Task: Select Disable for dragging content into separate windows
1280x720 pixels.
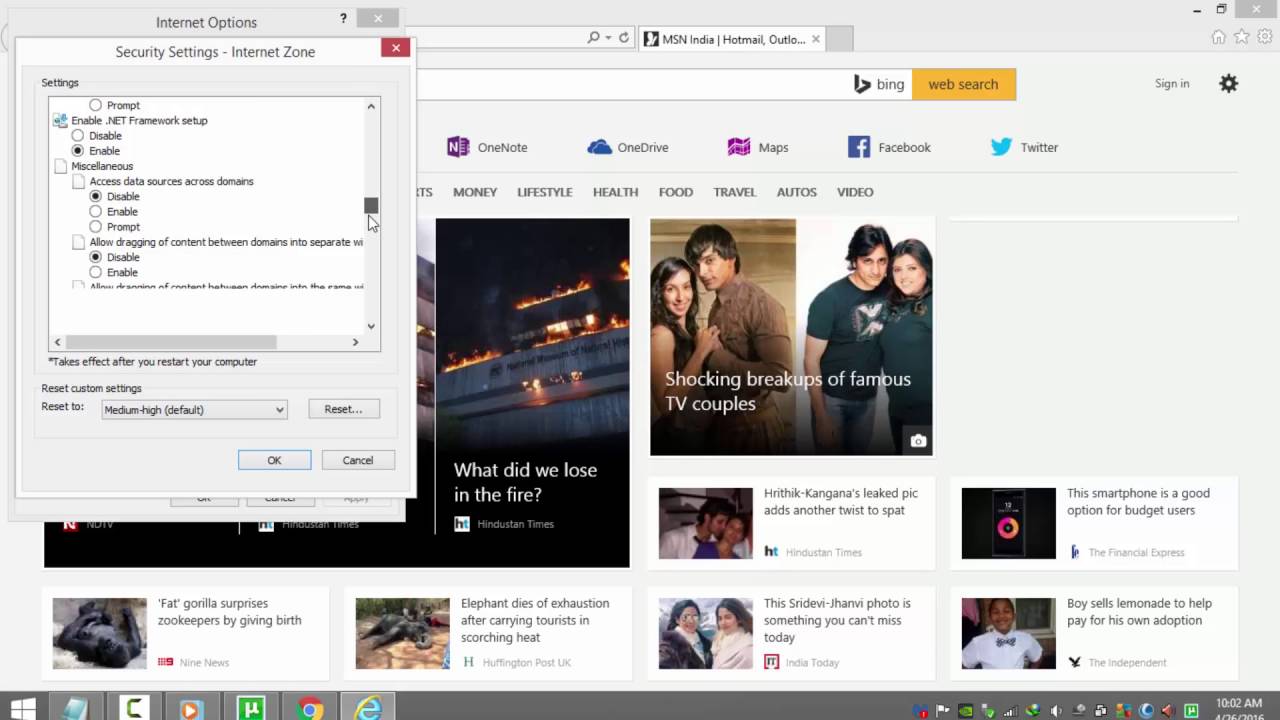Action: point(96,257)
